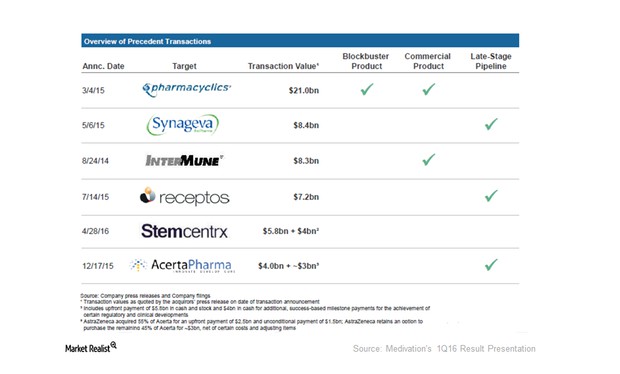Image resolution: width=620 pixels, height=374 pixels.
Task: Click the Annc. Date column header
Action: tap(103, 66)
